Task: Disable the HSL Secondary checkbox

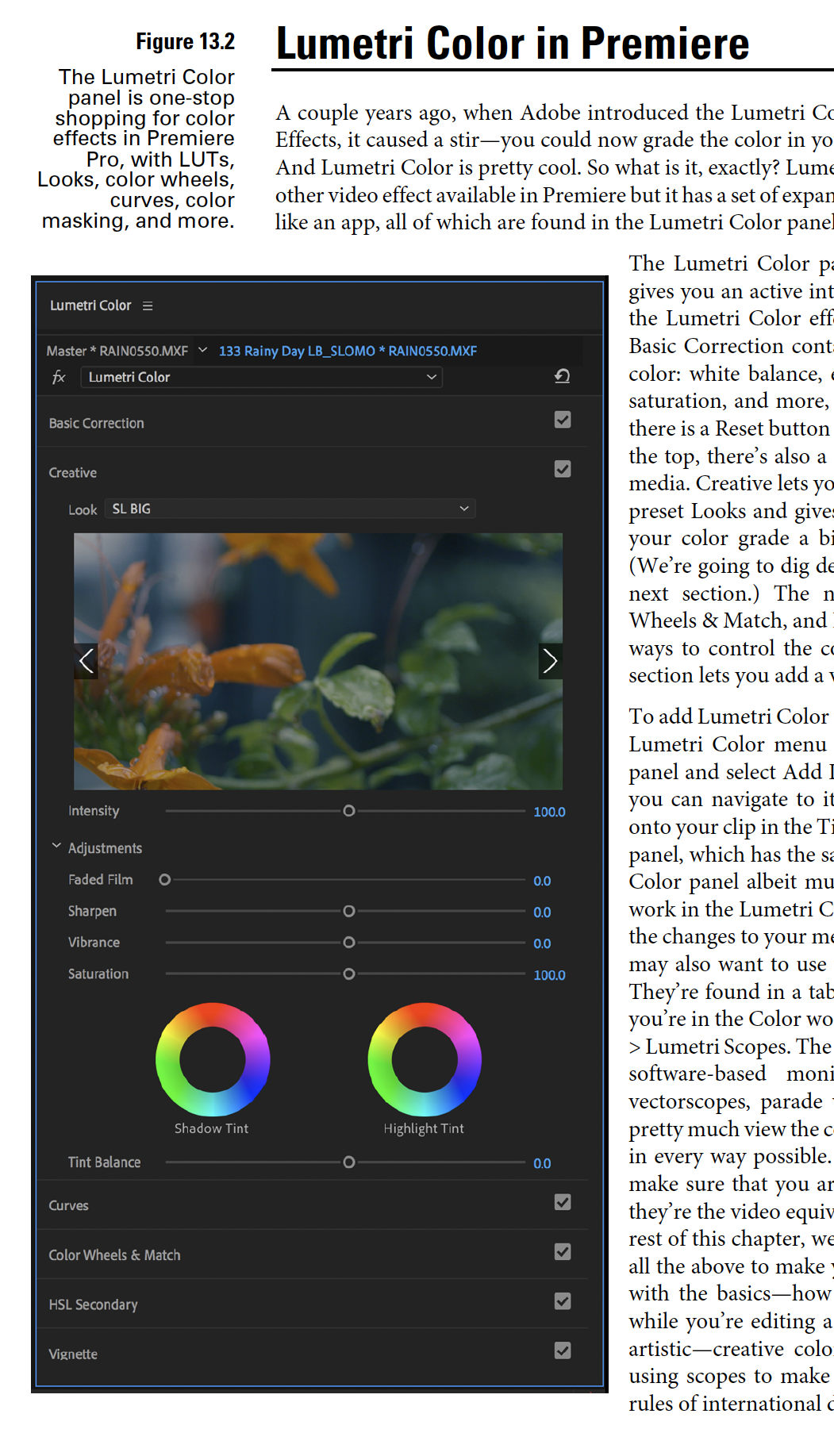Action: coord(563,1301)
